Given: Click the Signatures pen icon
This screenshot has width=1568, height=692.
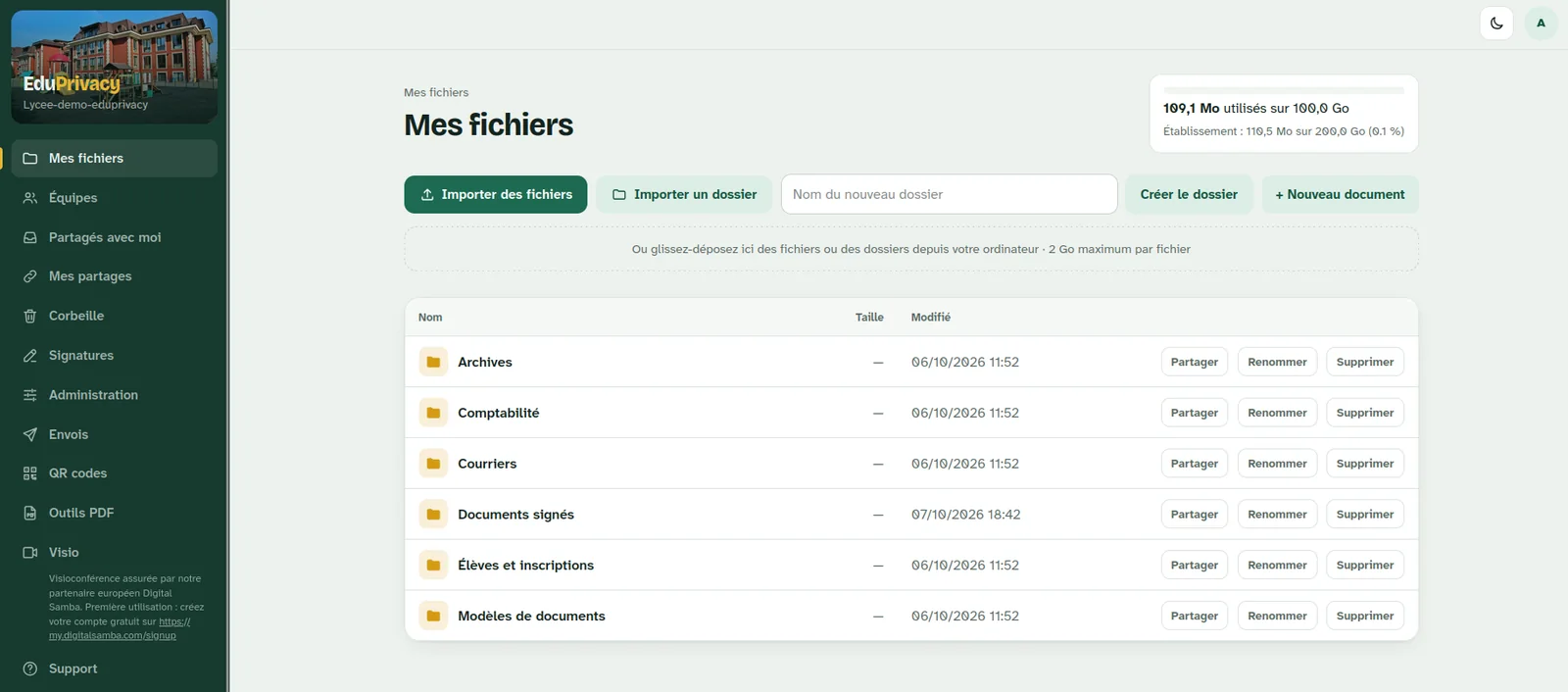Looking at the screenshot, I should click(30, 356).
